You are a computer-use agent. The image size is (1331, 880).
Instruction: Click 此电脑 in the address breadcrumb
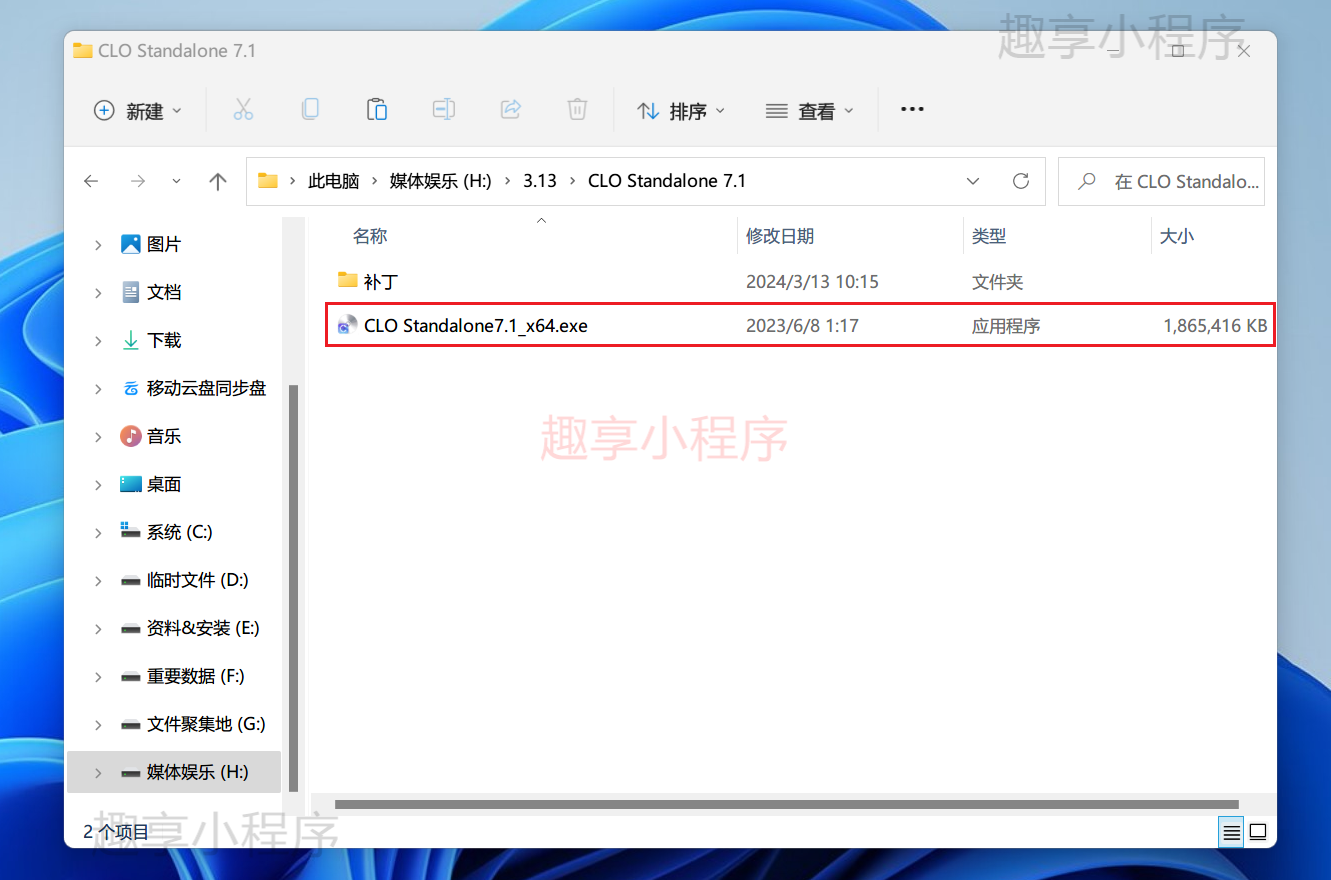[x=333, y=181]
